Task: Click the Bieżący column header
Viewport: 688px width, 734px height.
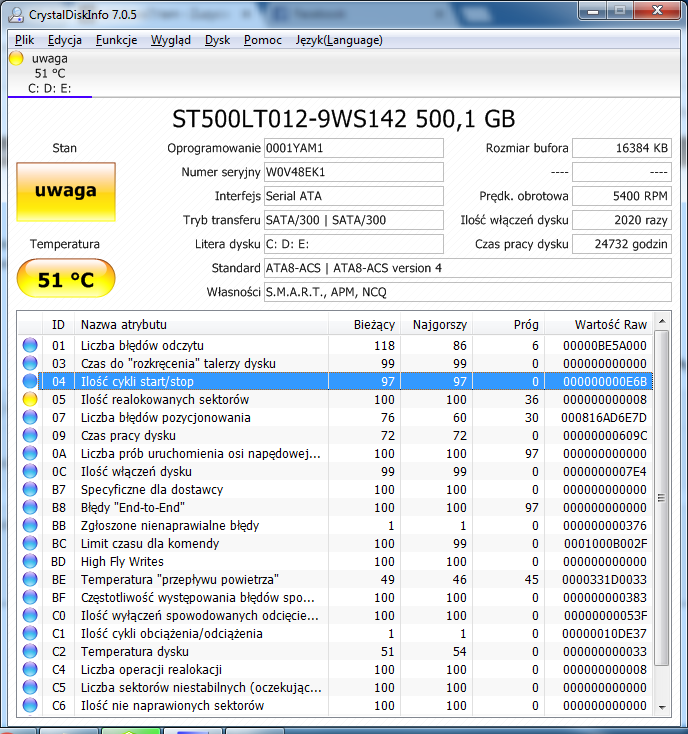Action: pos(365,324)
